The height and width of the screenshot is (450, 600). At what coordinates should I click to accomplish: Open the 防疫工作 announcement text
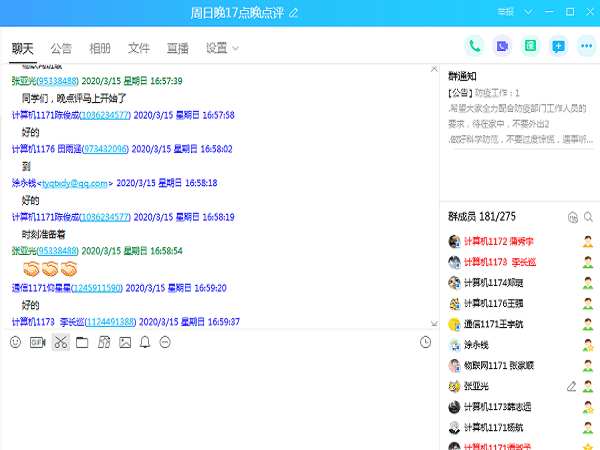(x=520, y=116)
